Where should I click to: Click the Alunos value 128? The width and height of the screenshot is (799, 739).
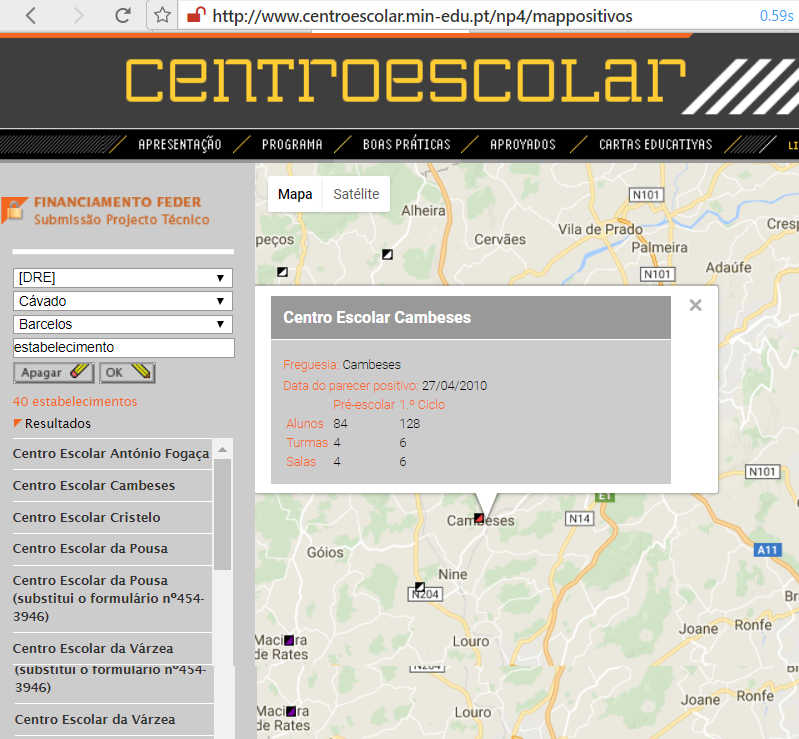(x=410, y=424)
